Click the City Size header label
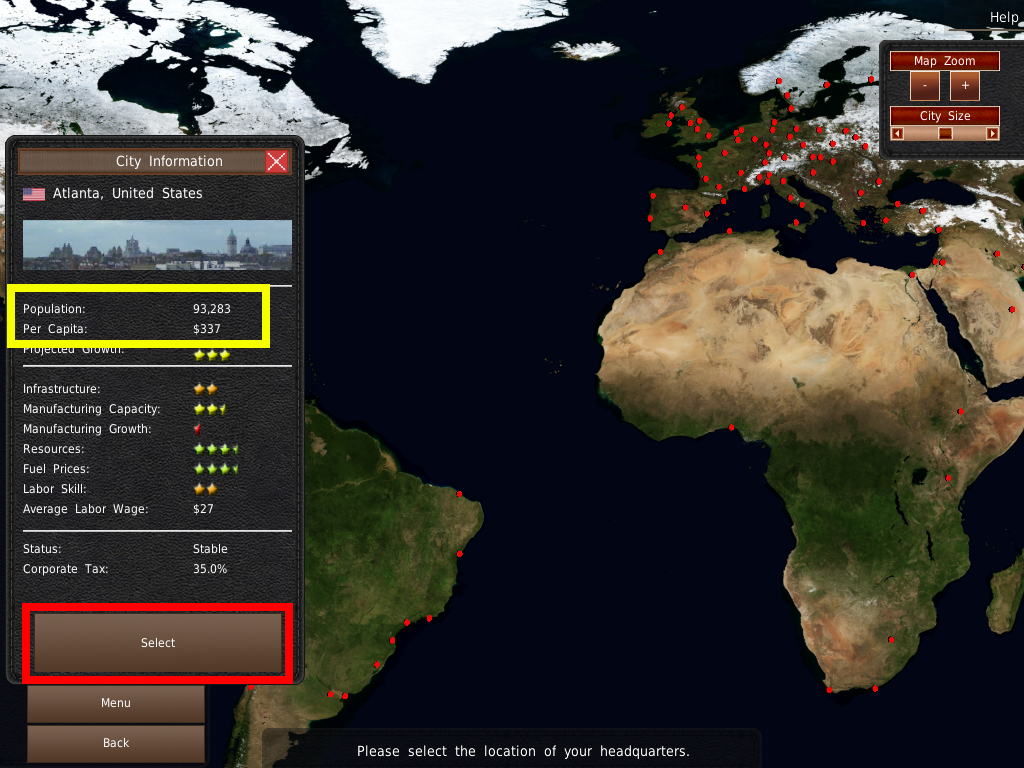Viewport: 1024px width, 768px height. (x=944, y=116)
